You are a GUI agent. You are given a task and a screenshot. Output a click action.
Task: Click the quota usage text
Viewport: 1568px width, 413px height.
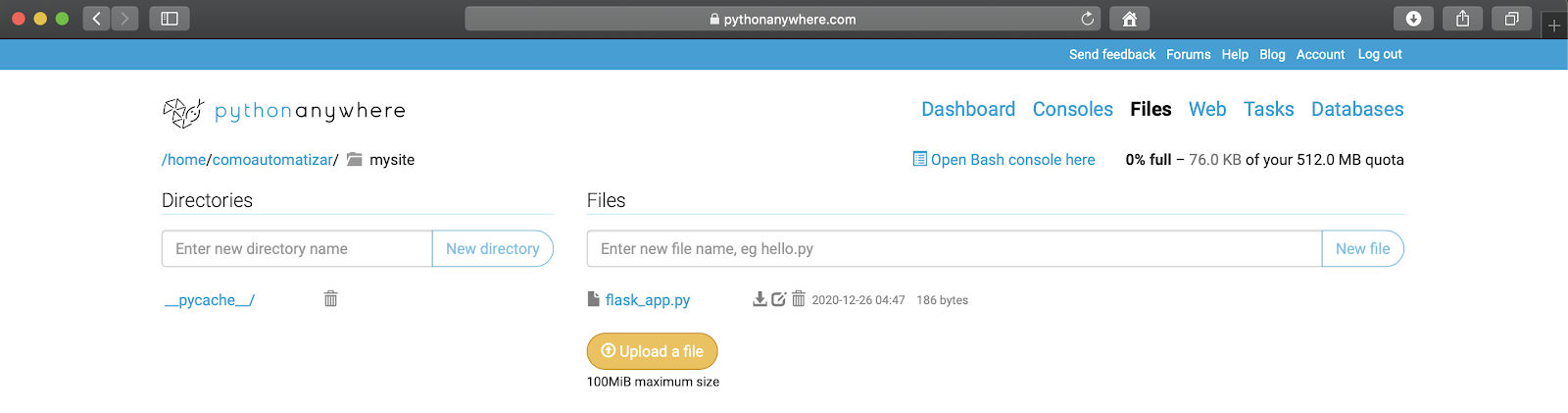(x=1264, y=160)
